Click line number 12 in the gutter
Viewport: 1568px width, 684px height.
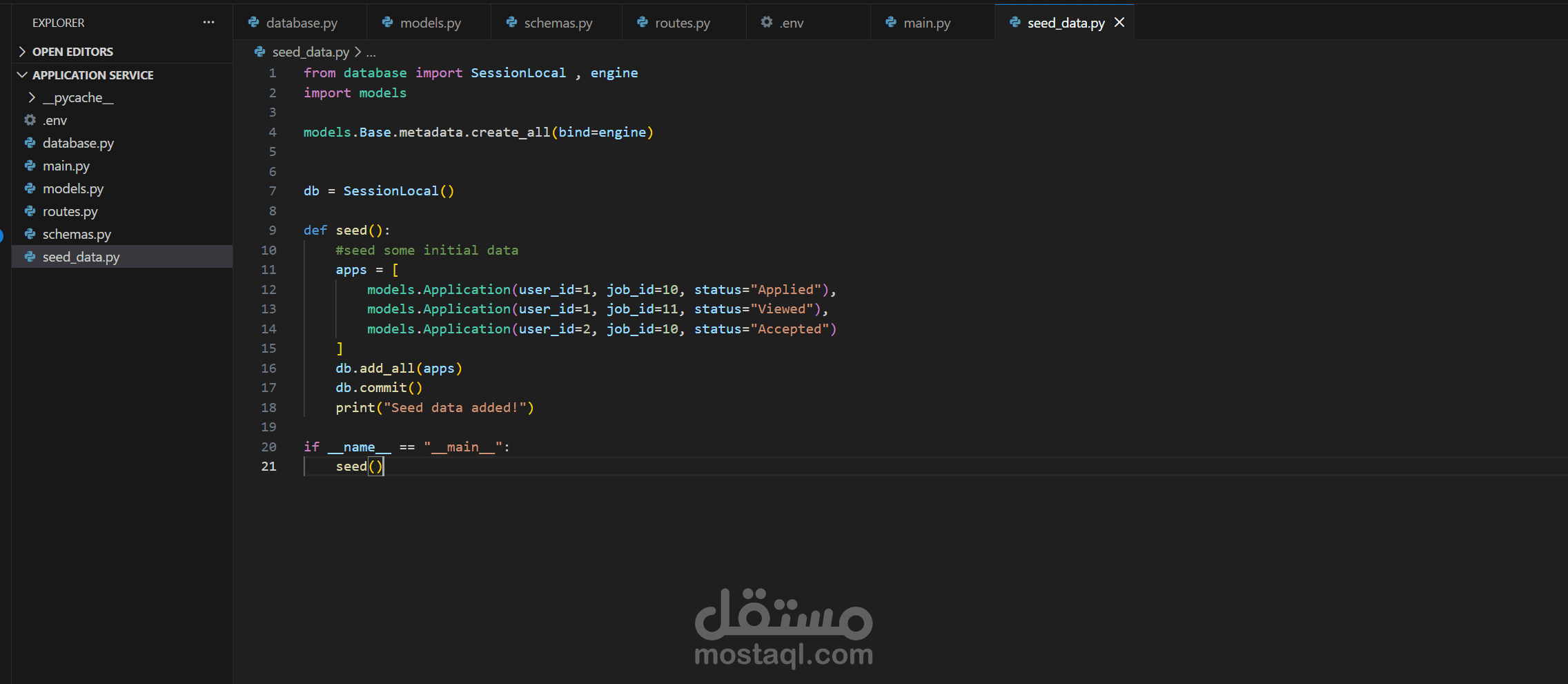[x=268, y=289]
